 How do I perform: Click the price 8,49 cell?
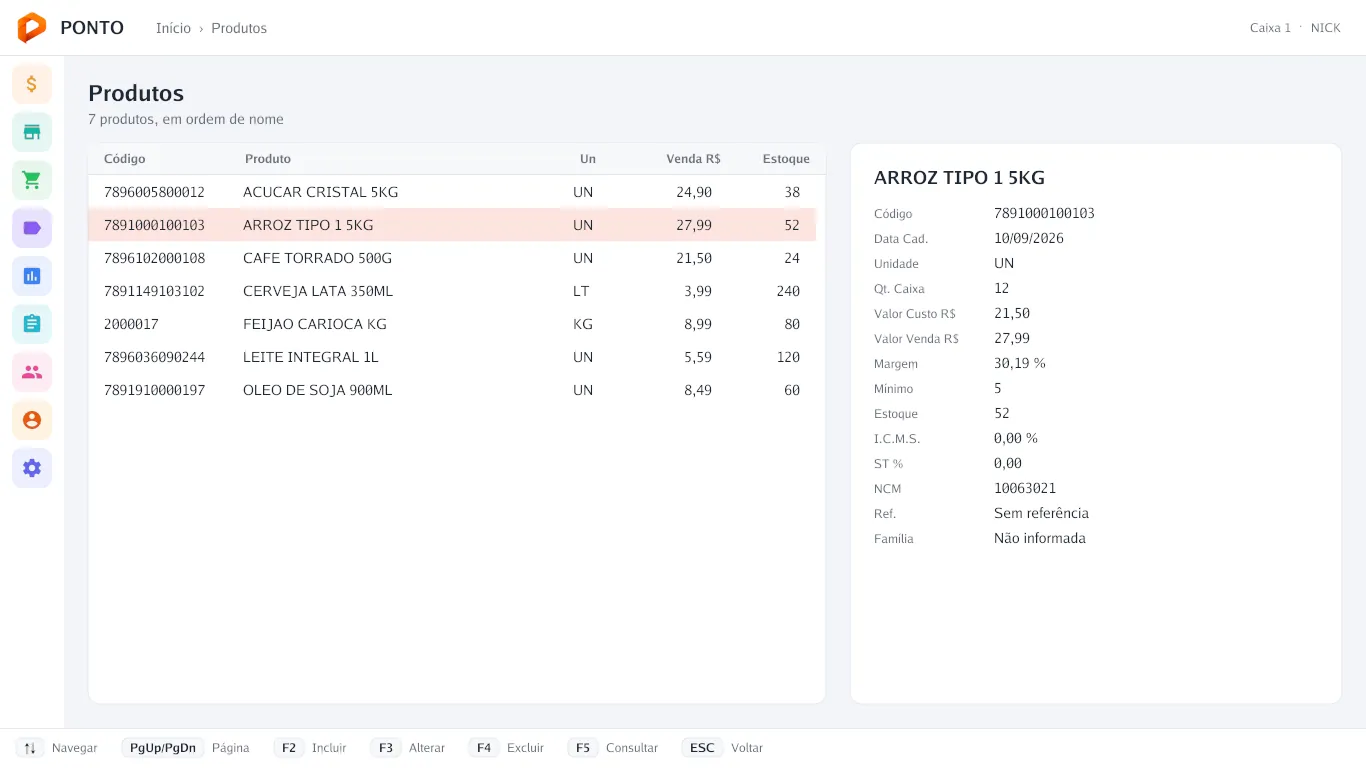(698, 390)
